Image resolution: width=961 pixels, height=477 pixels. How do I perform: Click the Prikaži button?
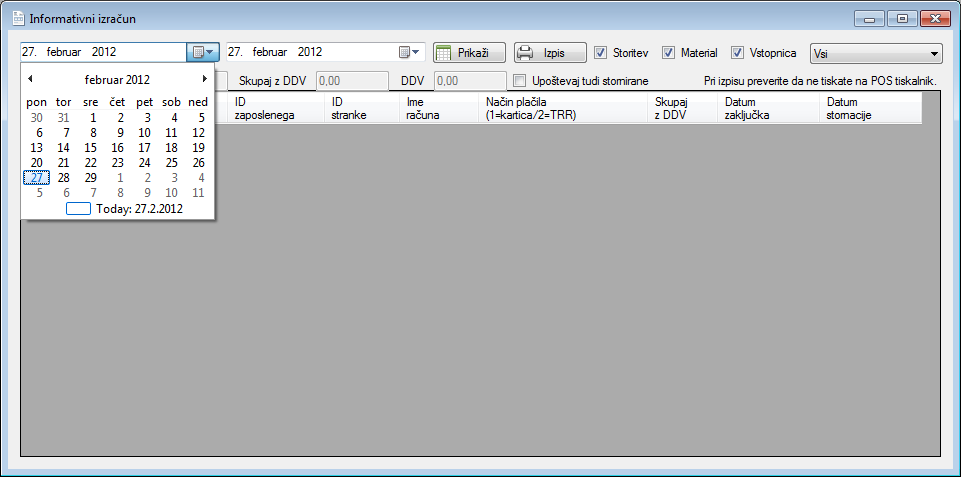click(469, 52)
